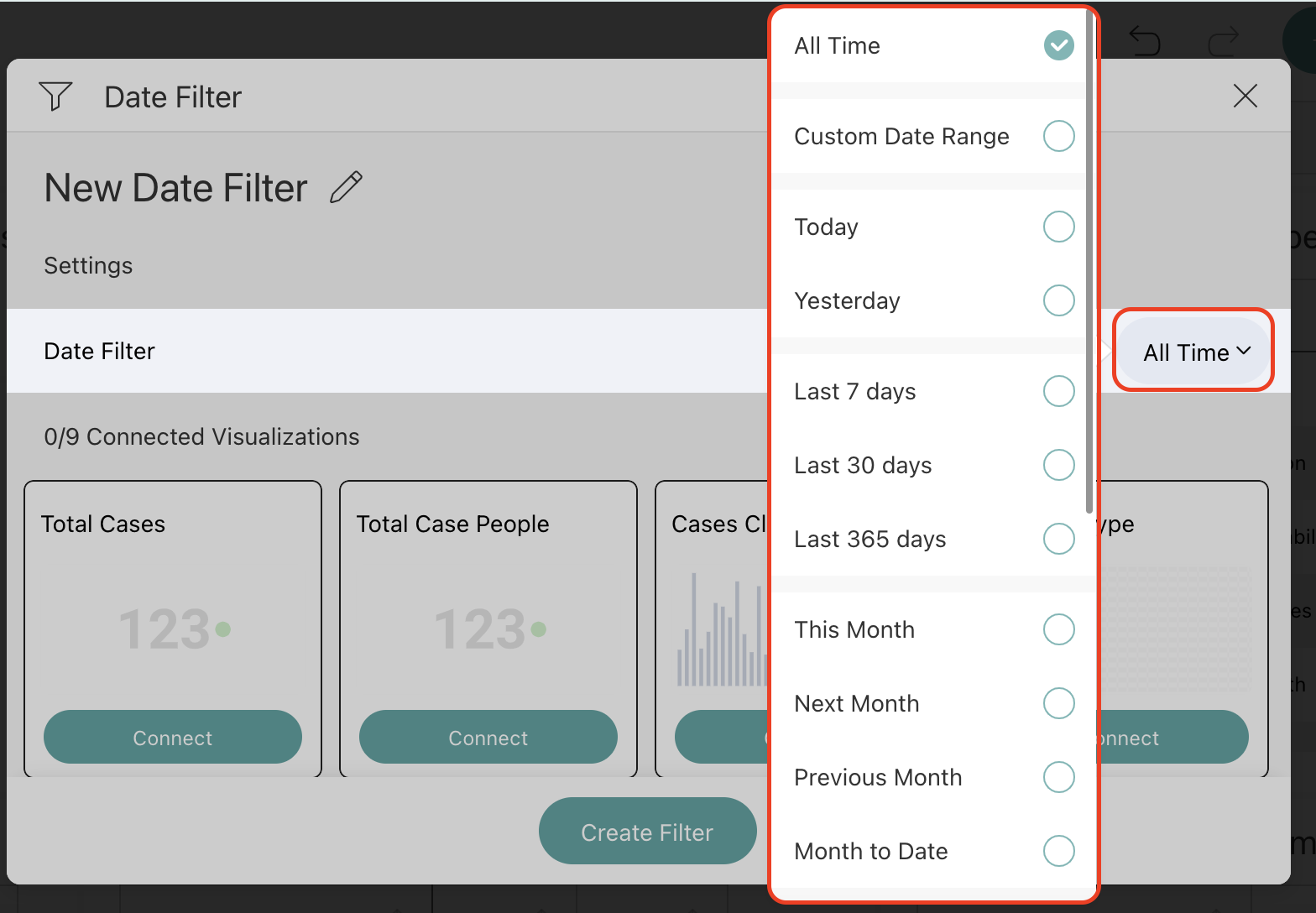Choose Custom Date Range option
The image size is (1316, 913).
pos(1057,136)
